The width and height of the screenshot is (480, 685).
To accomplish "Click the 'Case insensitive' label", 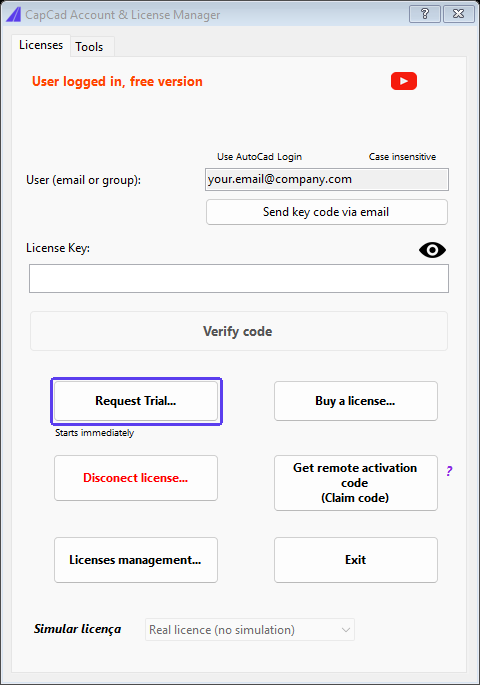I will click(402, 157).
